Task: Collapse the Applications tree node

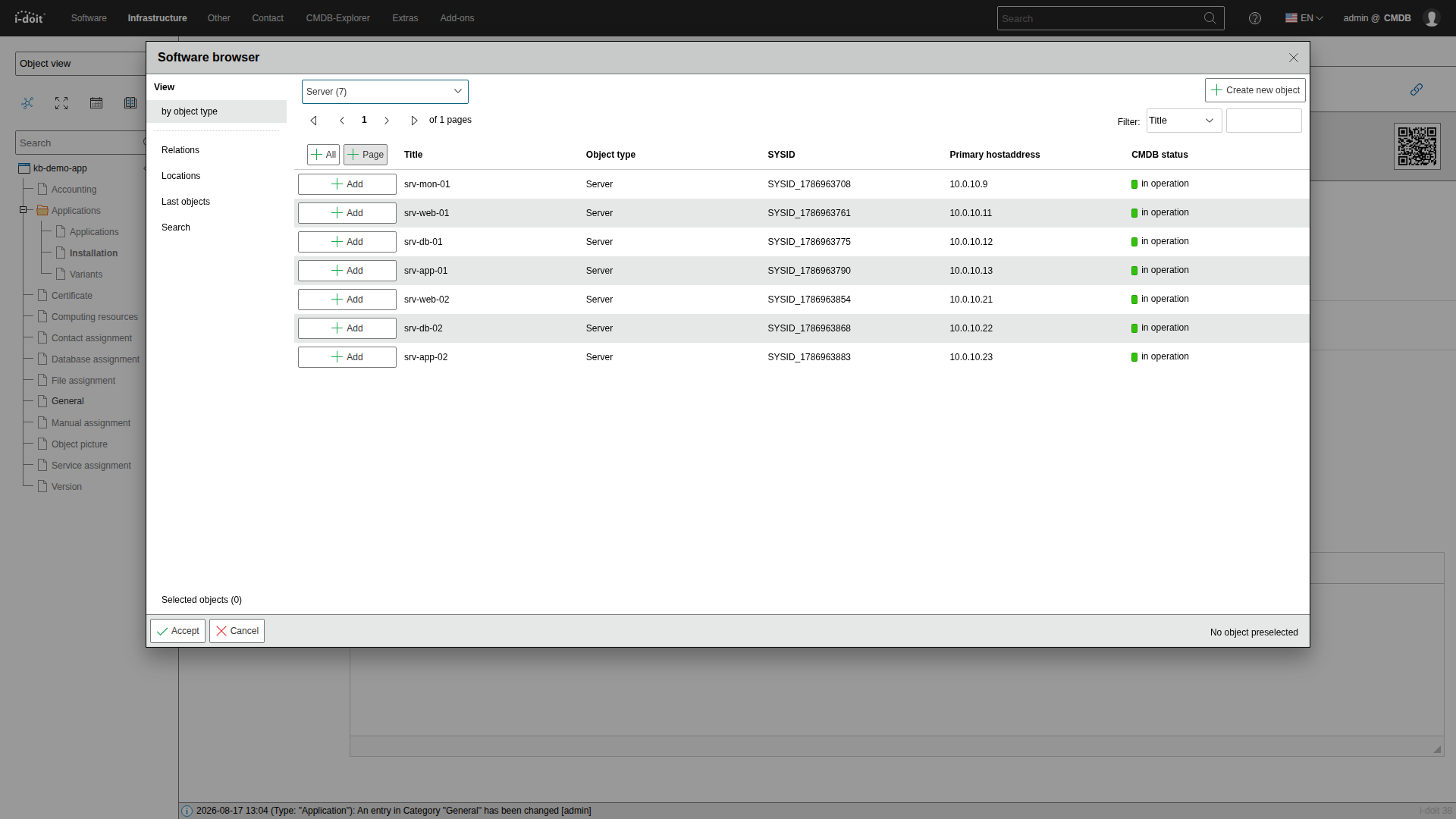Action: click(x=23, y=210)
